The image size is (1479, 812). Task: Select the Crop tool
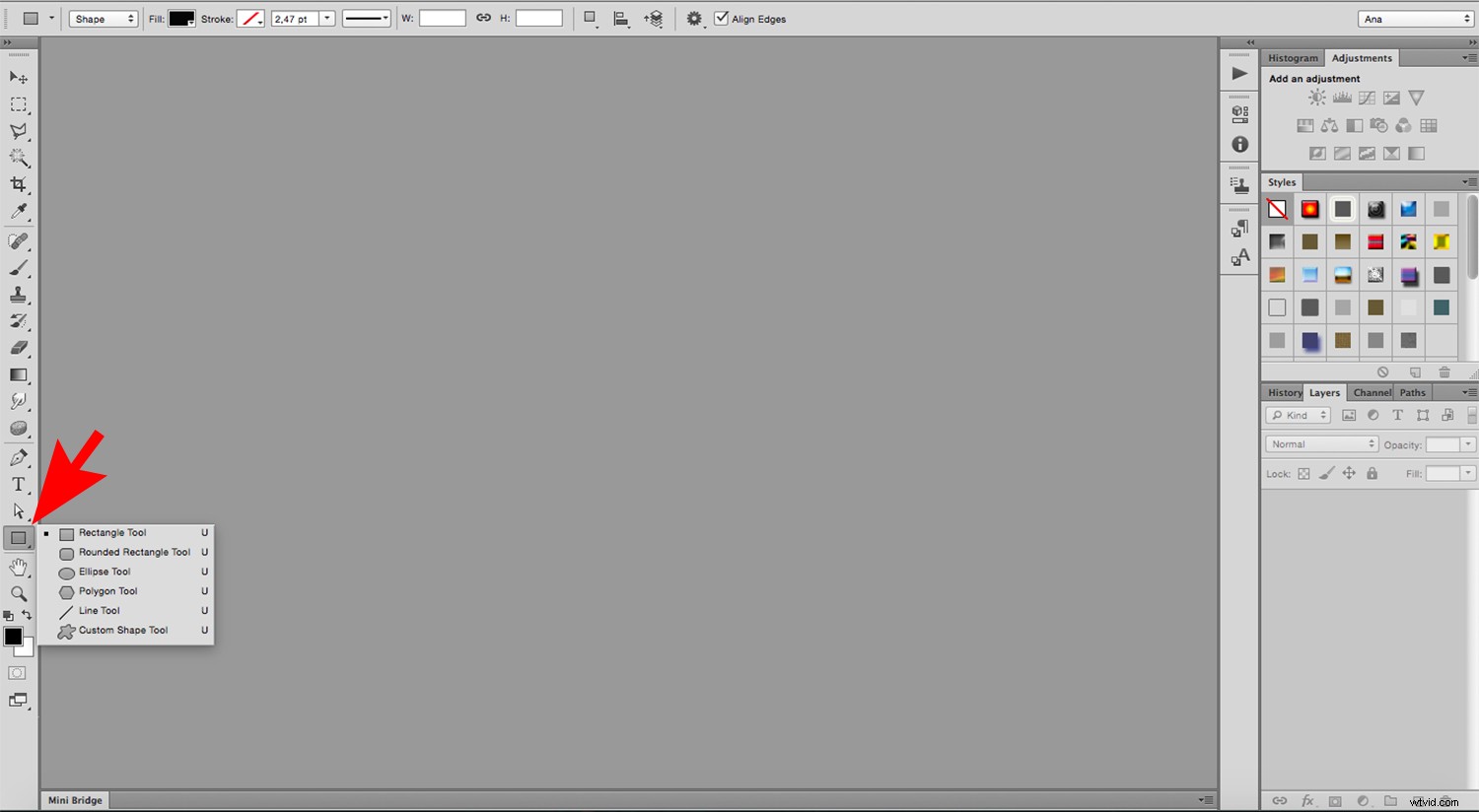[19, 184]
